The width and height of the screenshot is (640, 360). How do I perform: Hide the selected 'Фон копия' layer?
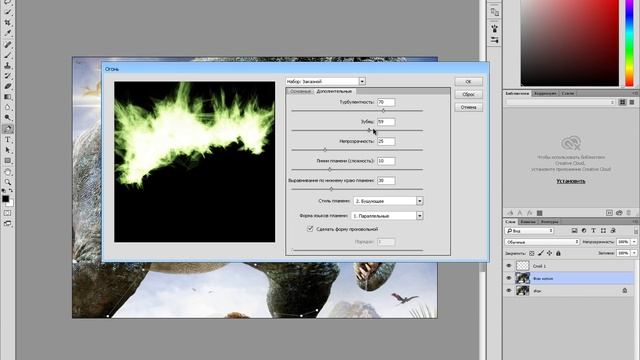point(509,278)
